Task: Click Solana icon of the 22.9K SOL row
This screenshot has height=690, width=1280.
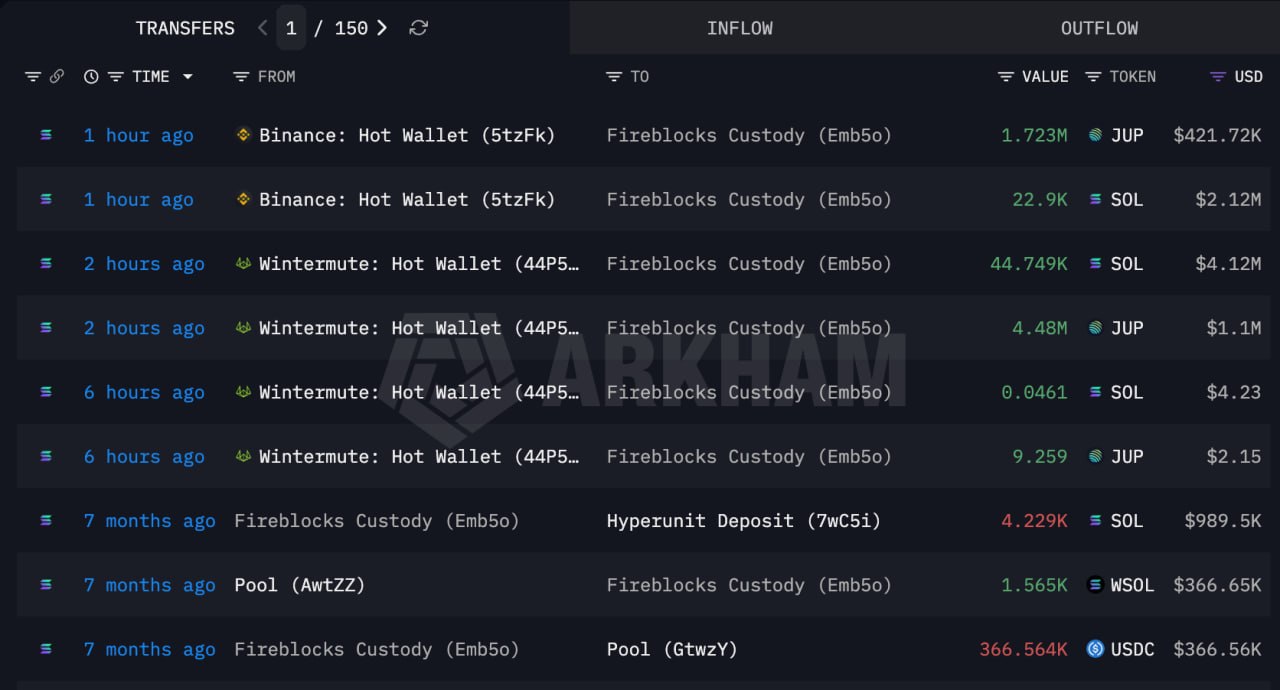Action: point(45,199)
